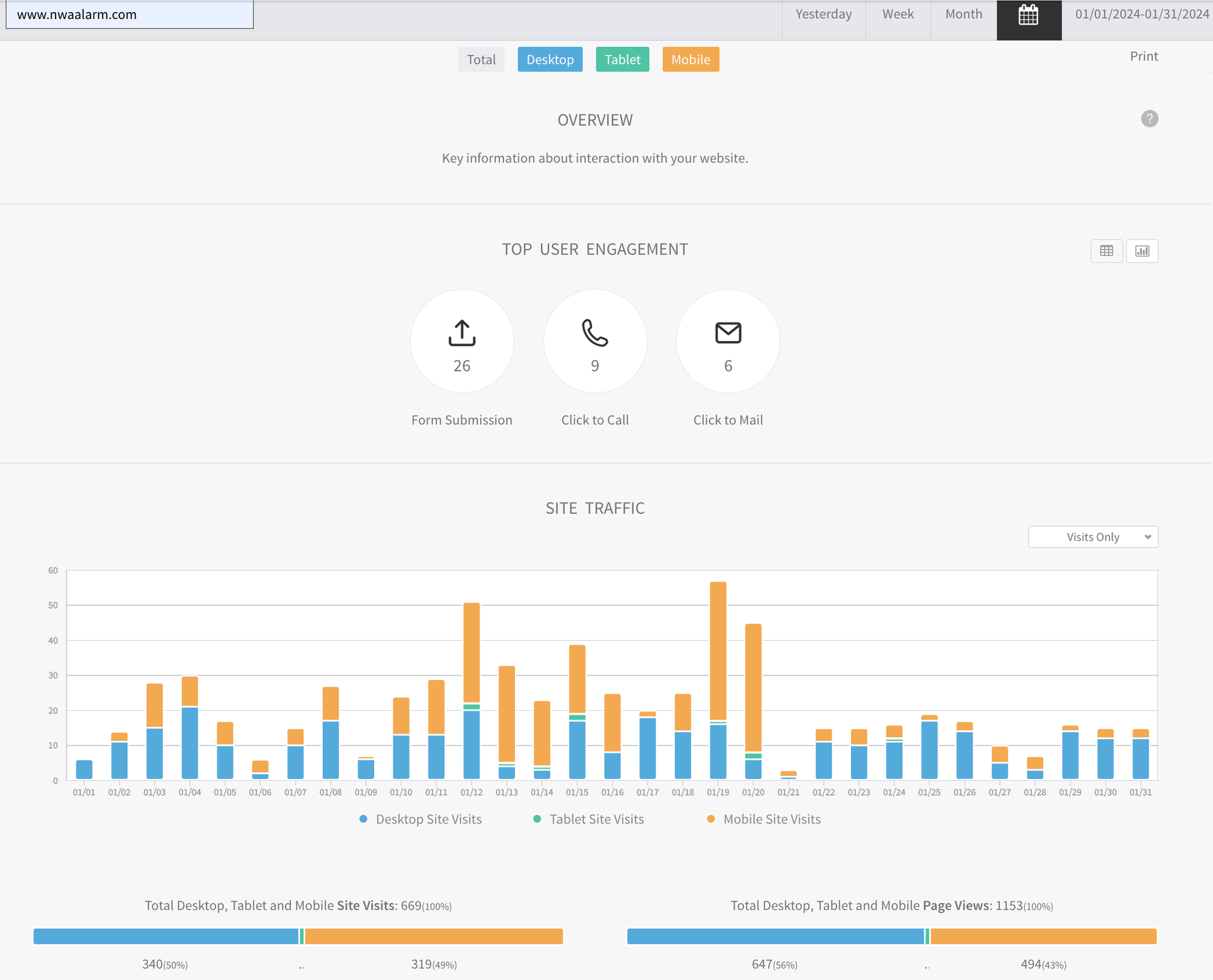Click the Form Submission upload icon
Viewport: 1213px width, 980px height.
[462, 333]
